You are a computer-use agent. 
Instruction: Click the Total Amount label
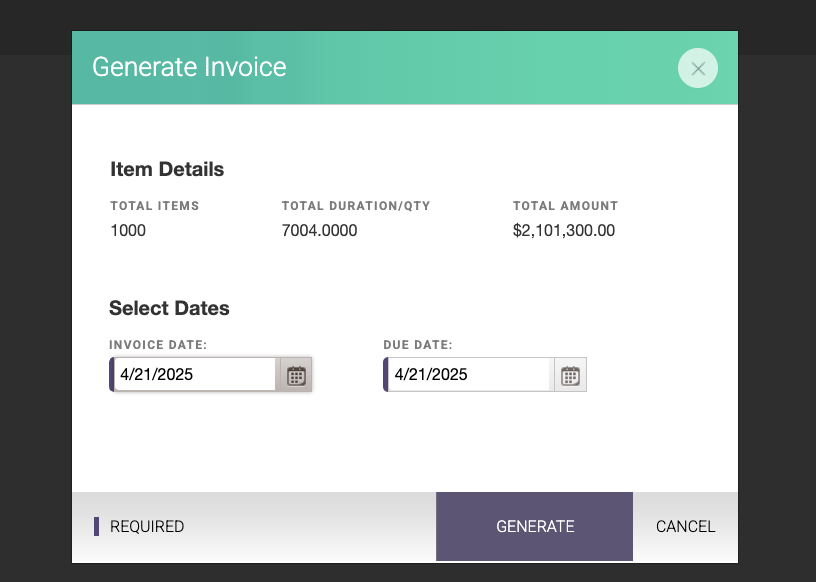(566, 206)
